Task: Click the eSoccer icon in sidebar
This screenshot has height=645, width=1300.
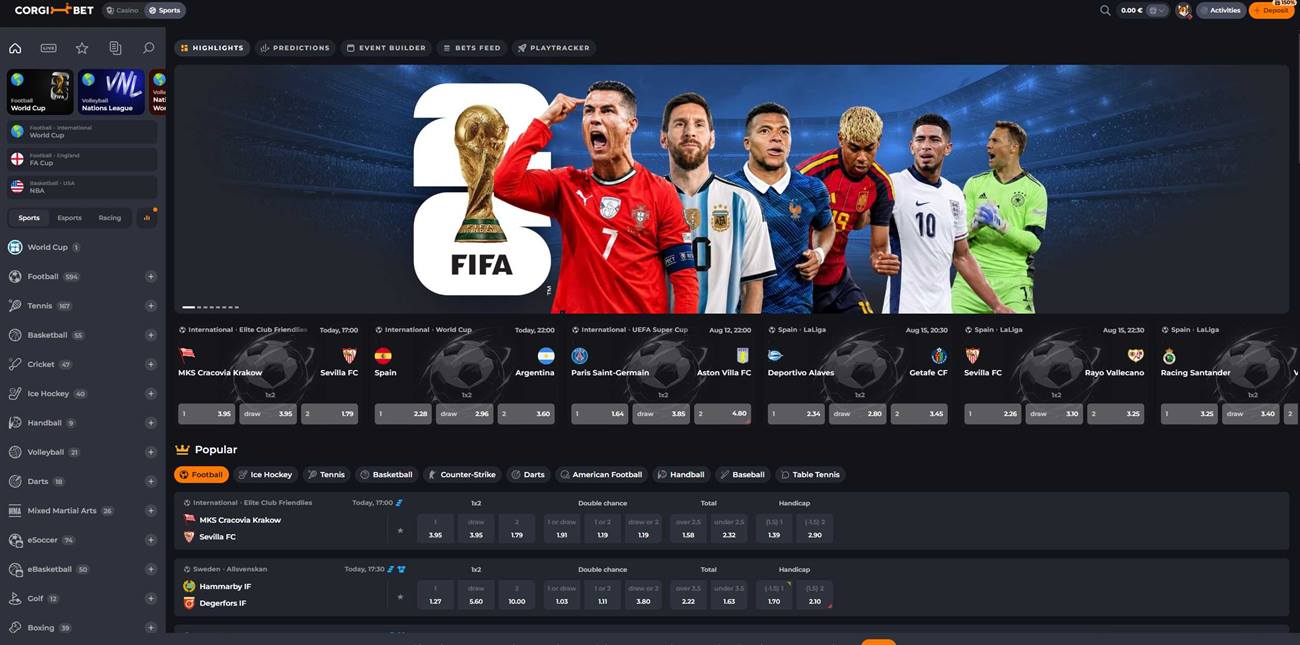Action: click(15, 539)
